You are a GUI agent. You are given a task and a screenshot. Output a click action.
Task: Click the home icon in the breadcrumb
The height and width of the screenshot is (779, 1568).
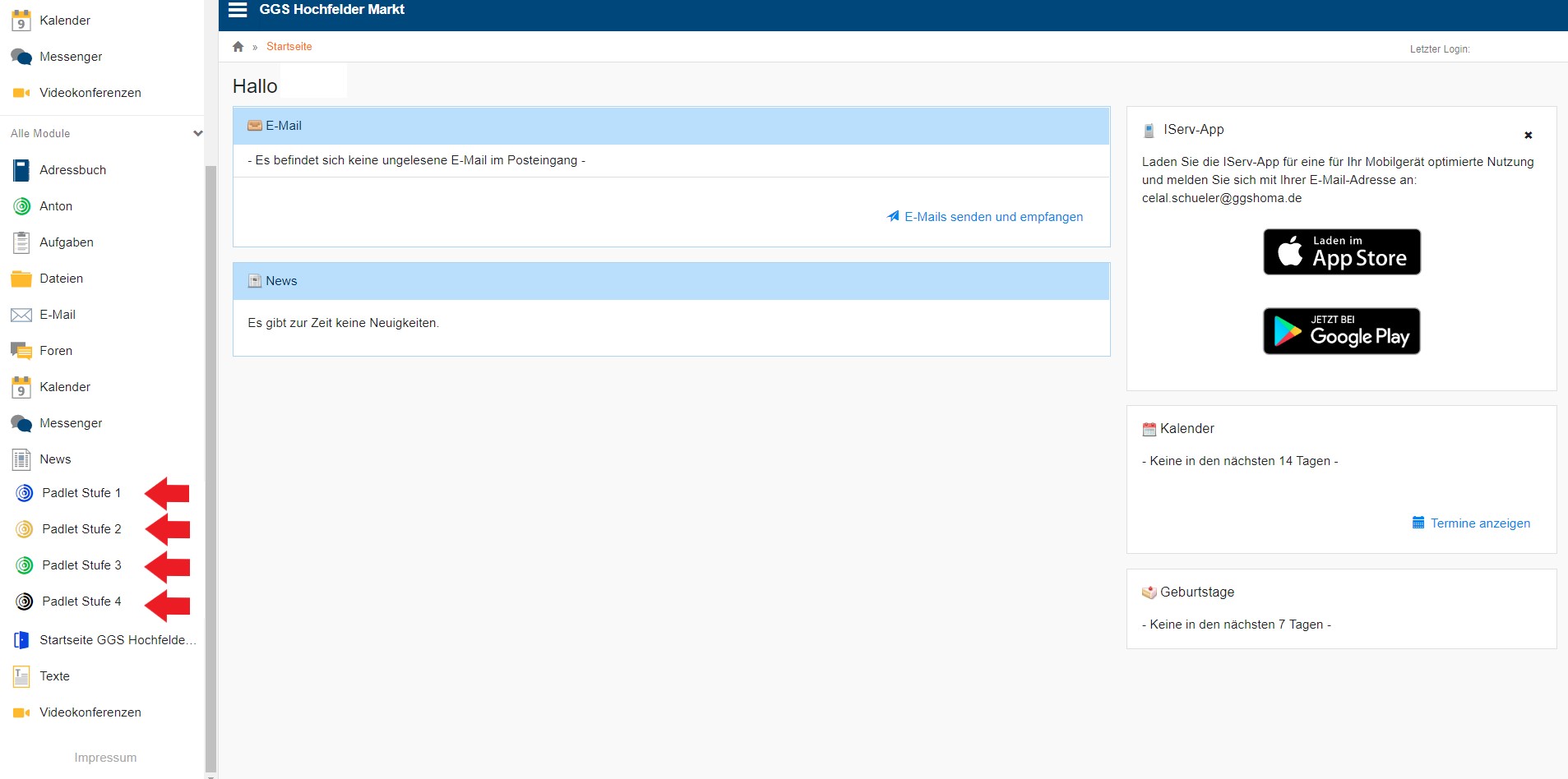coord(238,47)
